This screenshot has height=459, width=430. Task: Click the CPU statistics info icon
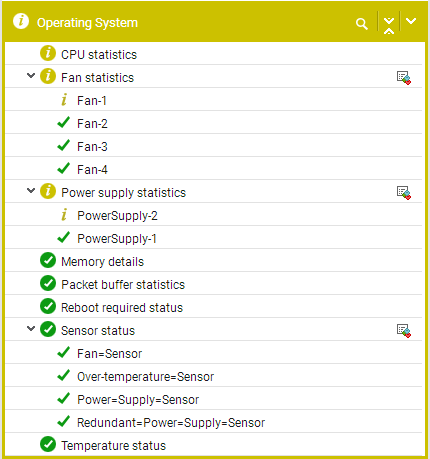tap(48, 53)
